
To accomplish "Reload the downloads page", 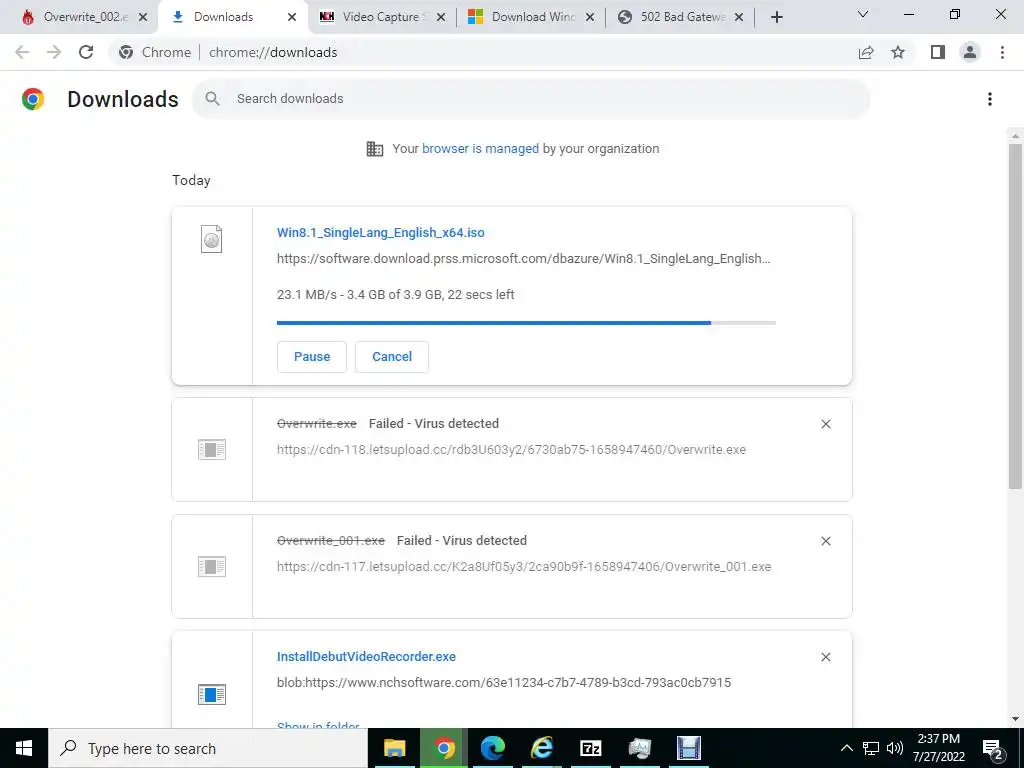I will [x=86, y=52].
